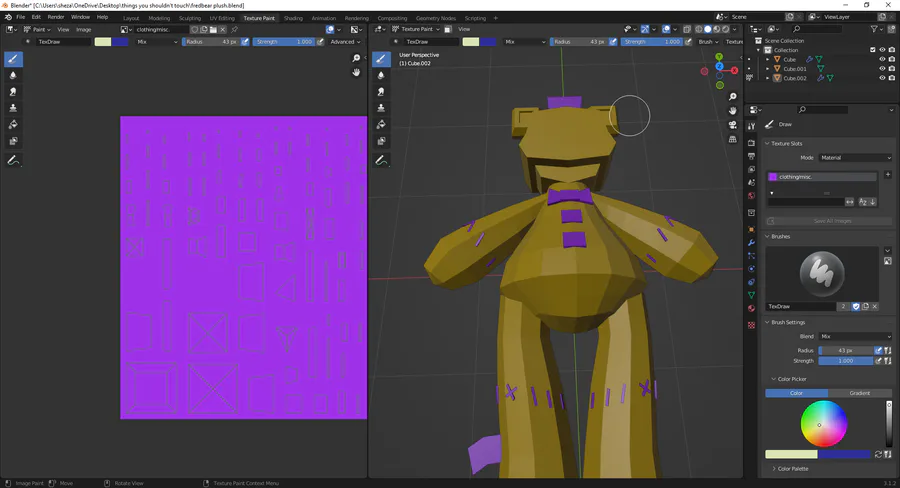Switch color picker to Gradient
The width and height of the screenshot is (900, 488).
859,393
